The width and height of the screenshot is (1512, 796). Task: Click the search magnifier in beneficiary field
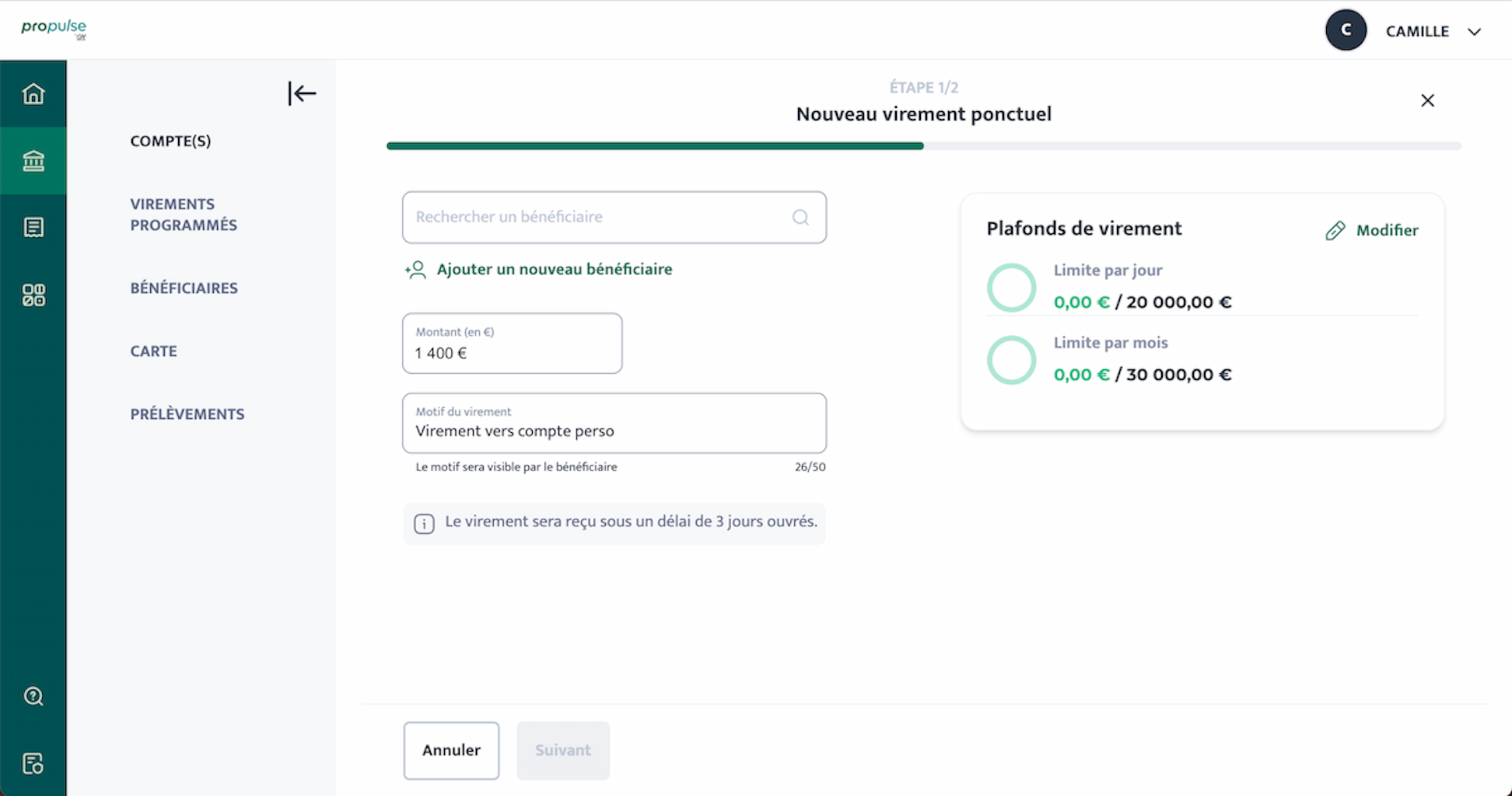800,217
